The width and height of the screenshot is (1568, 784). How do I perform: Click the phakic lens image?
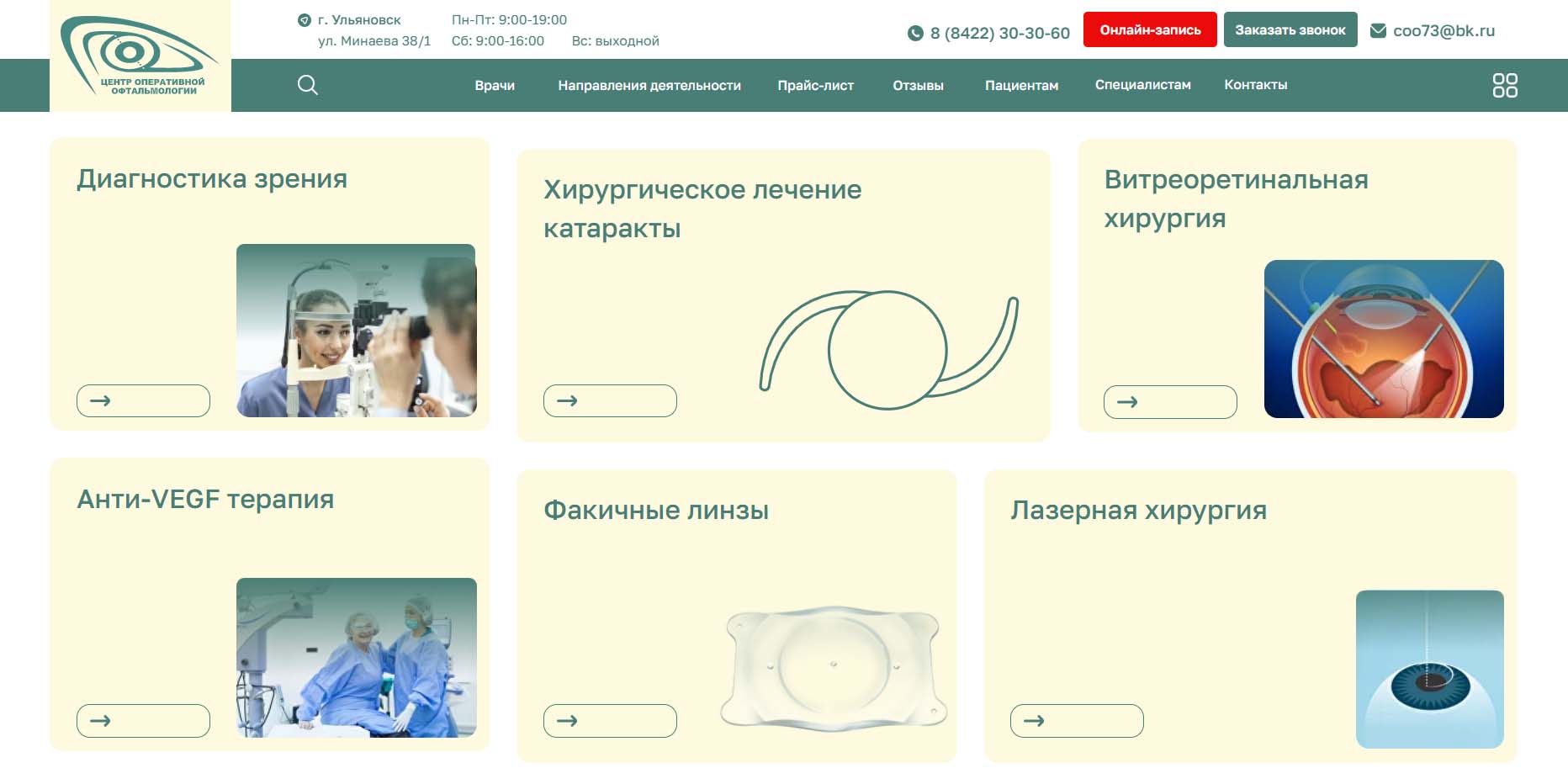834,669
